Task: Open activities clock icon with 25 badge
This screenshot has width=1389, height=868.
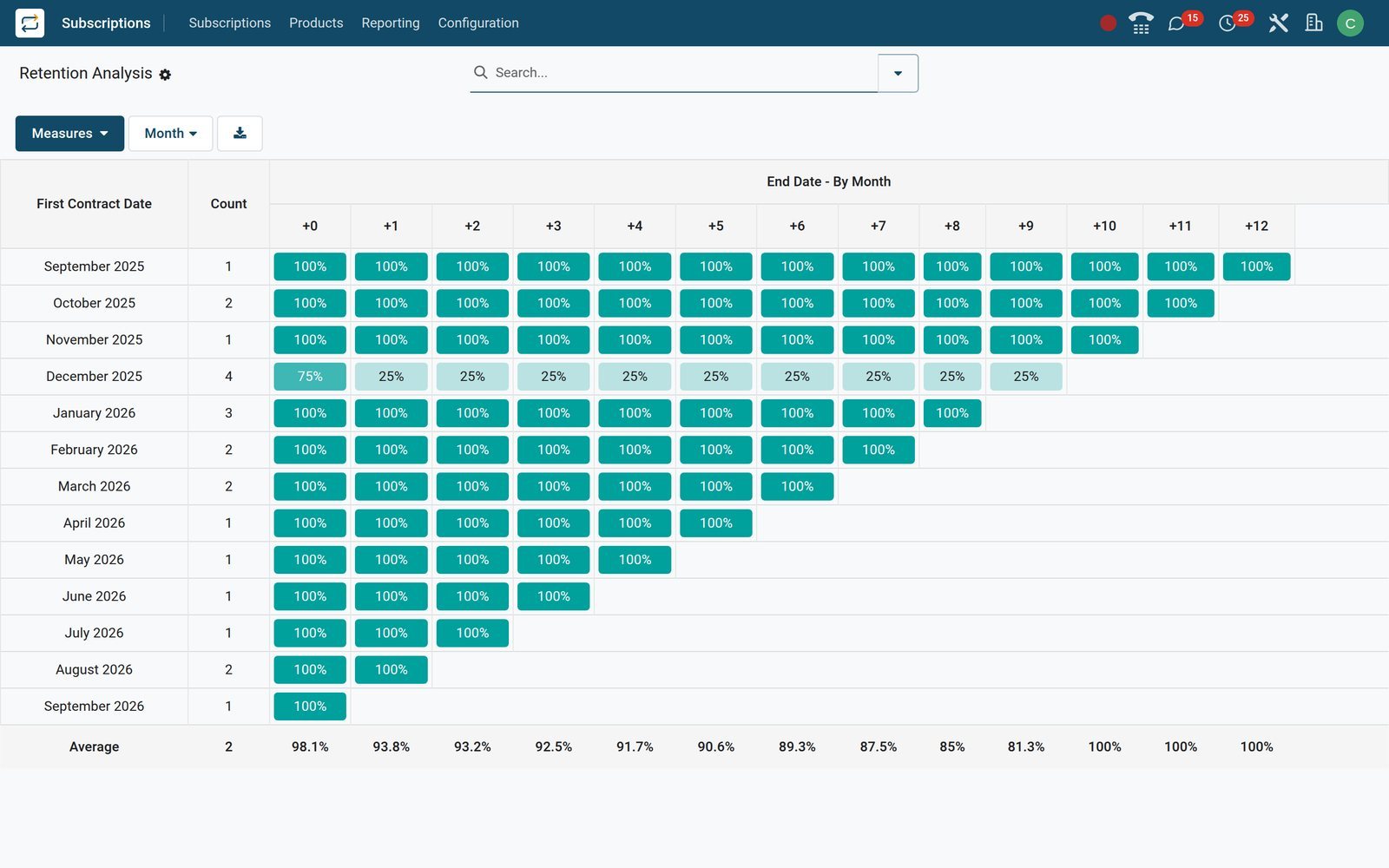Action: [x=1228, y=23]
